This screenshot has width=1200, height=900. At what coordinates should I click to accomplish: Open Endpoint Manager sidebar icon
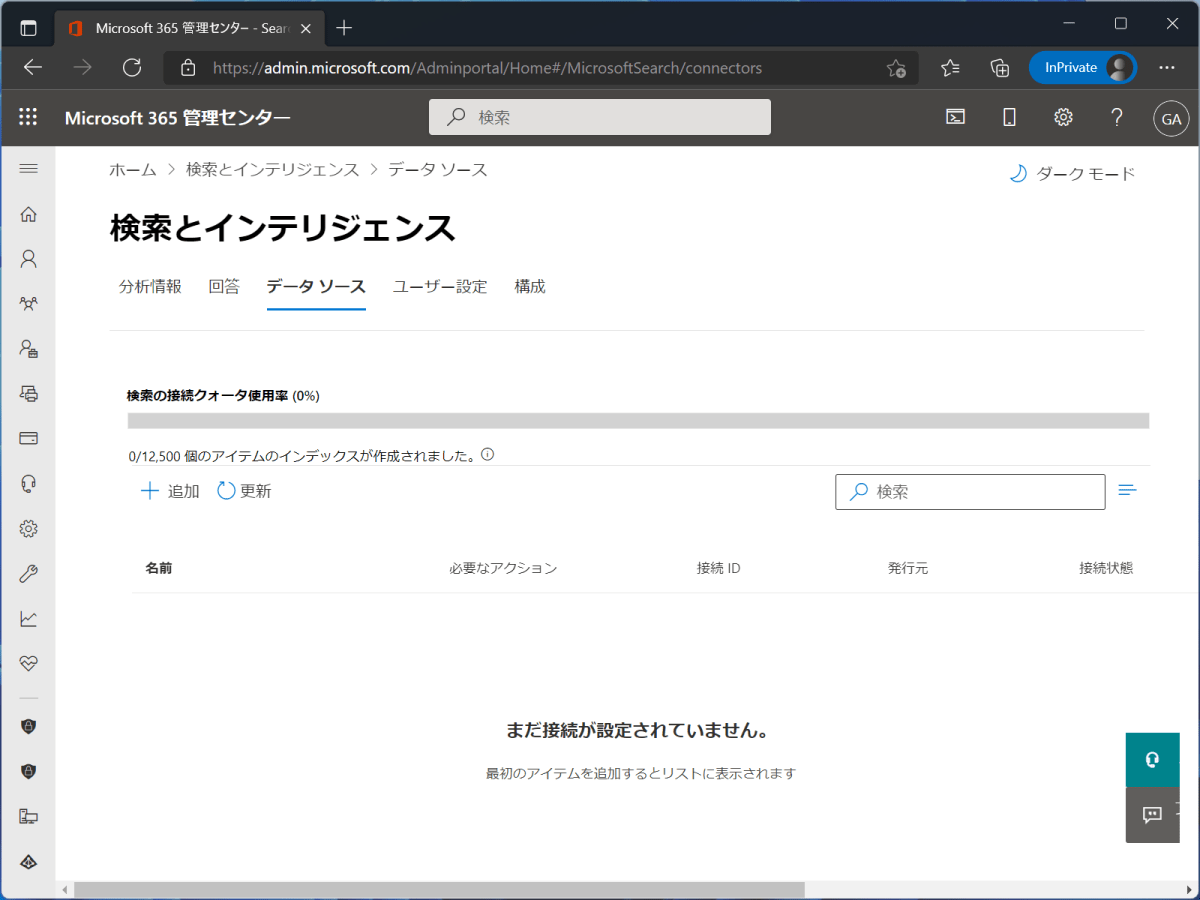tap(28, 816)
